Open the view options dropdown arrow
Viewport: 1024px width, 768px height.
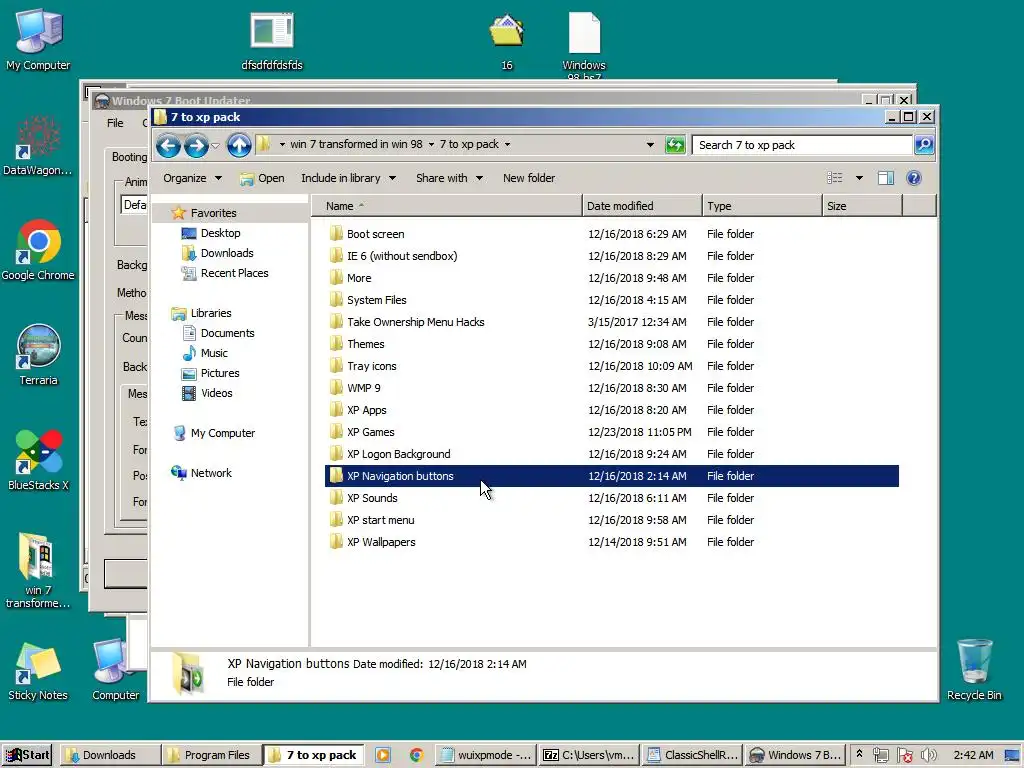(859, 178)
